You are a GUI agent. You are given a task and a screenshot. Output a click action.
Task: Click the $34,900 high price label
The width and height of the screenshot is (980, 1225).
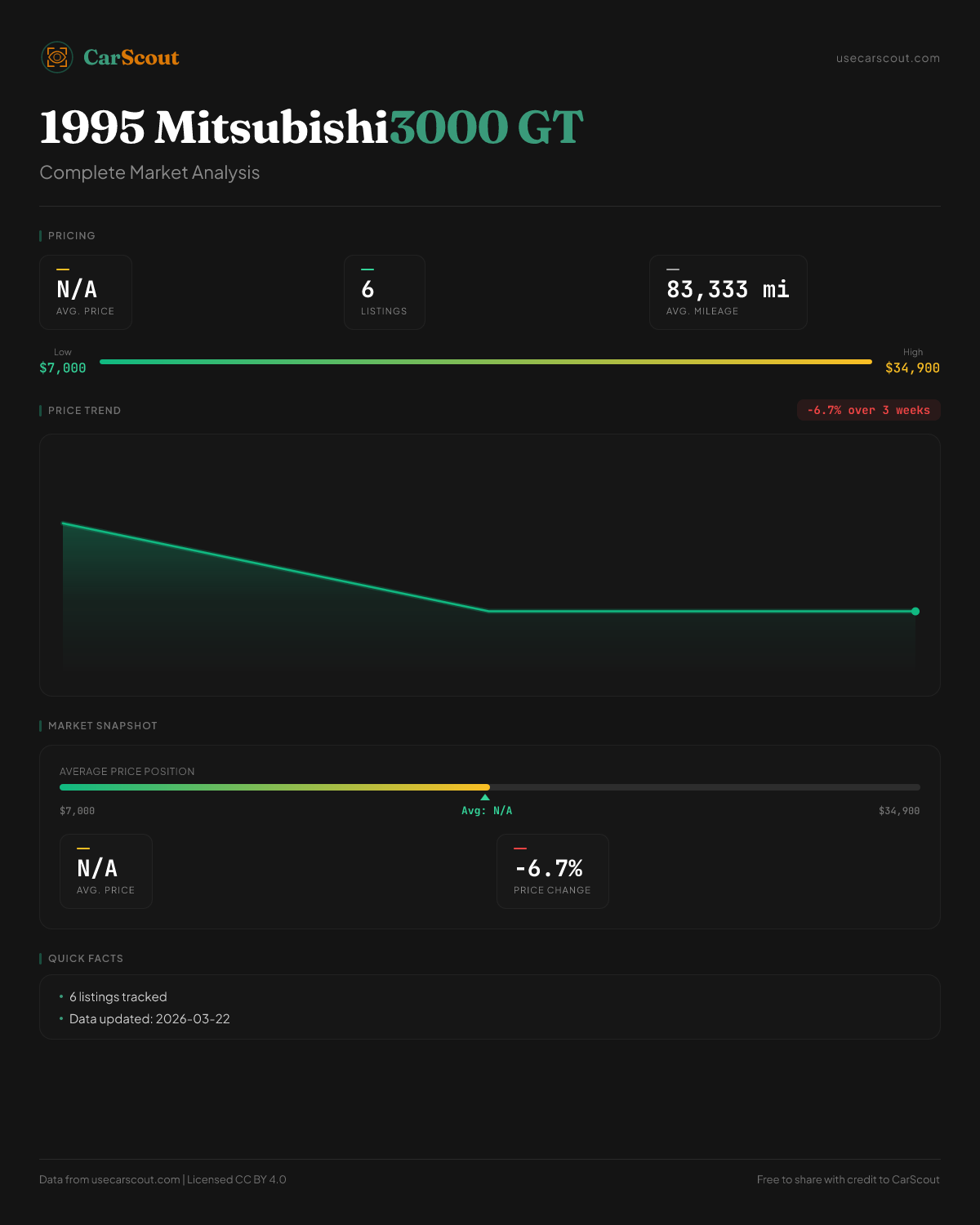pyautogui.click(x=912, y=367)
